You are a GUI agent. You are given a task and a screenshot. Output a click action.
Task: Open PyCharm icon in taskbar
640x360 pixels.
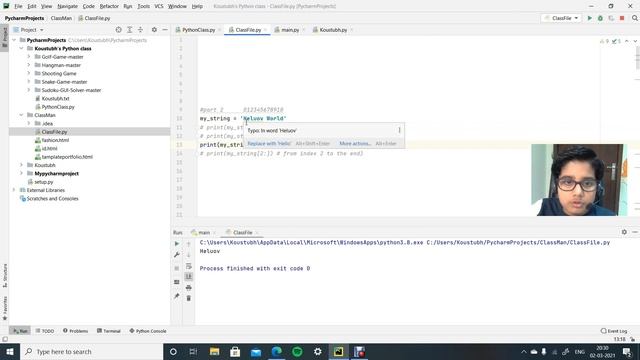click(x=338, y=351)
